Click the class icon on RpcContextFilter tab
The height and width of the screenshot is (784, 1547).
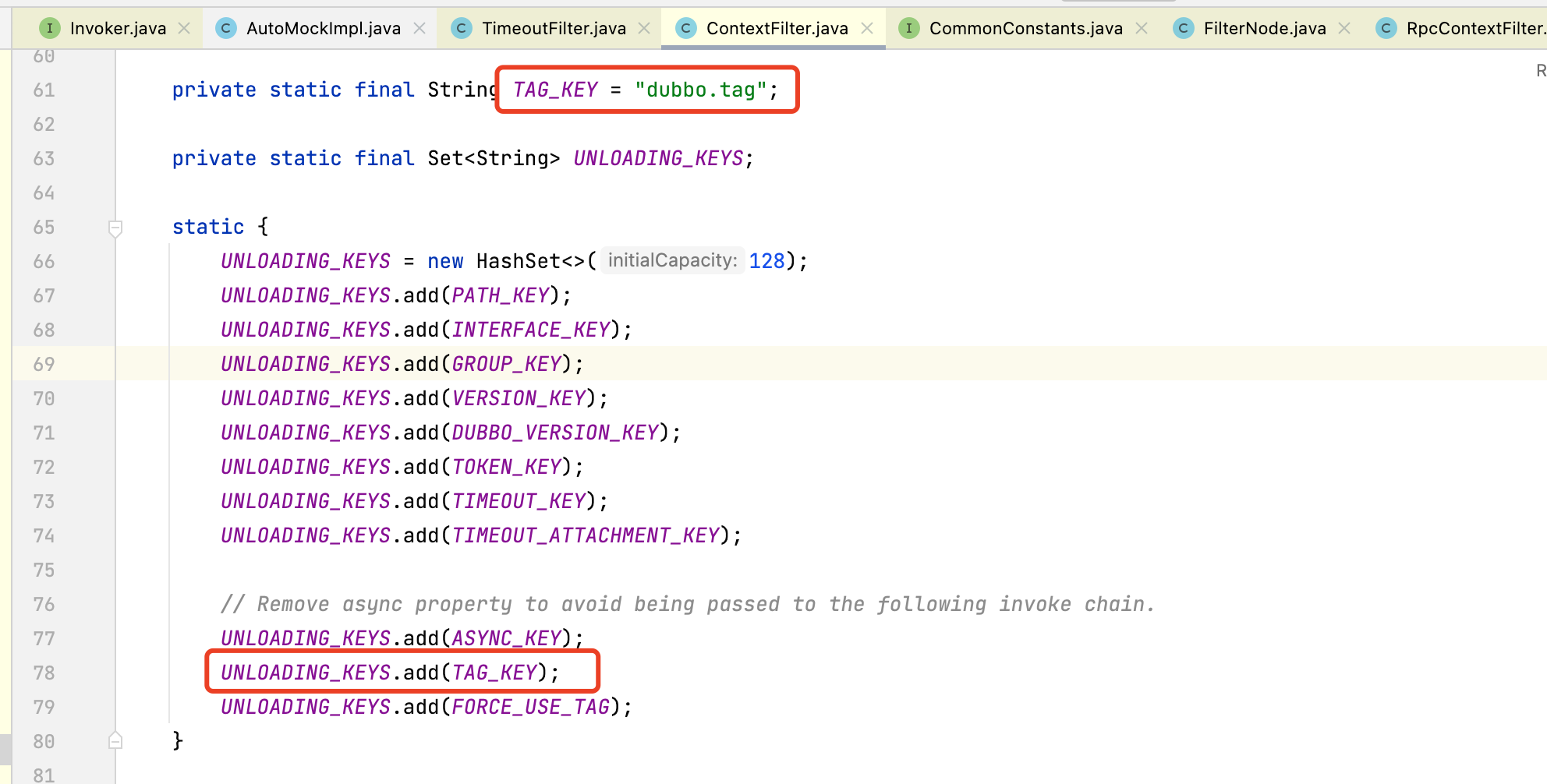1386,29
